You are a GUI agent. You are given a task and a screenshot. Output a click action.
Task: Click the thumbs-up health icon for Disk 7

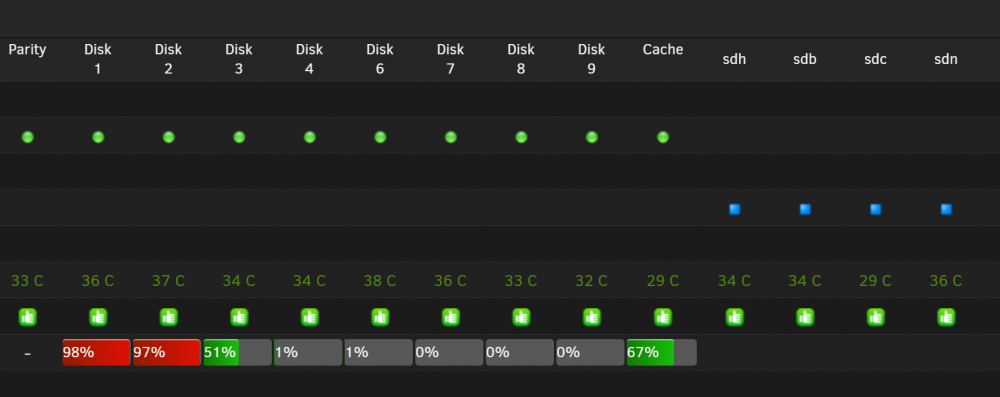point(451,317)
